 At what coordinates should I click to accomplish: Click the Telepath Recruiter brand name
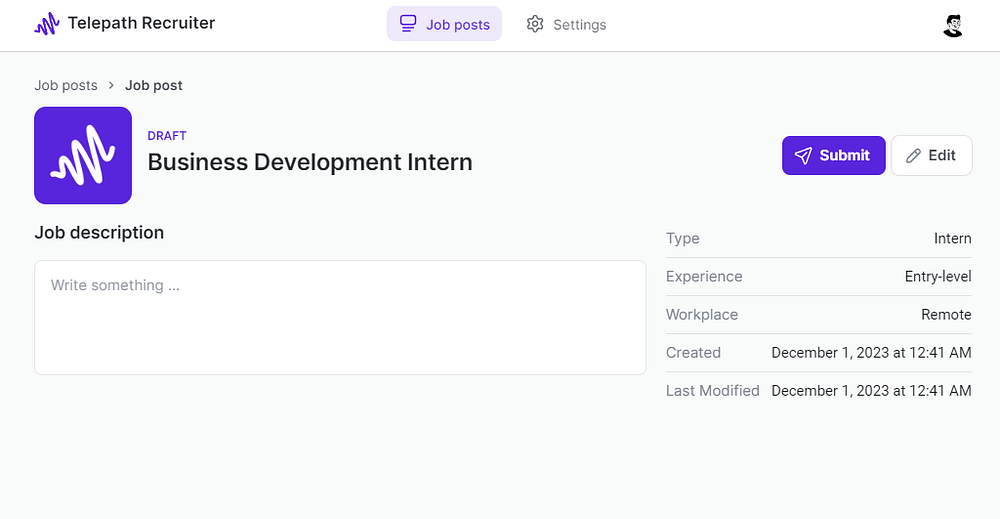coord(141,23)
